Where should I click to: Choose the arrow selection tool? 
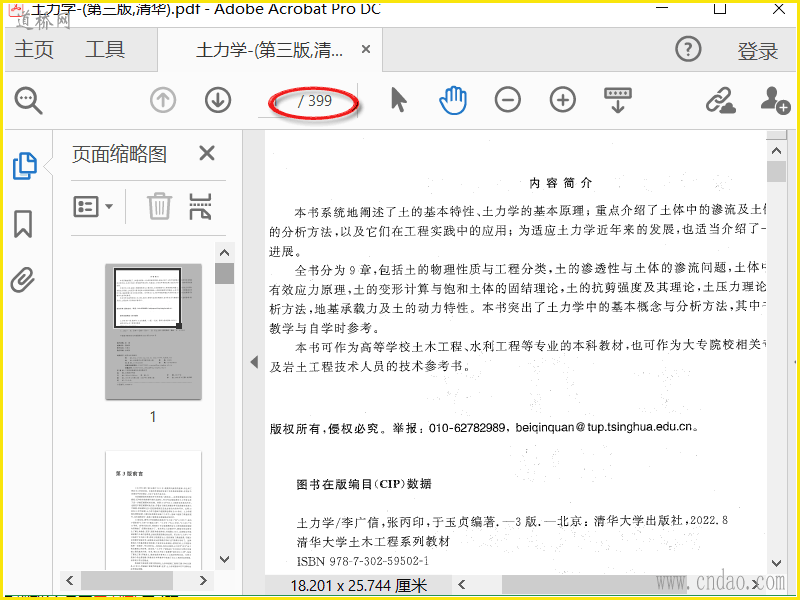[x=398, y=99]
